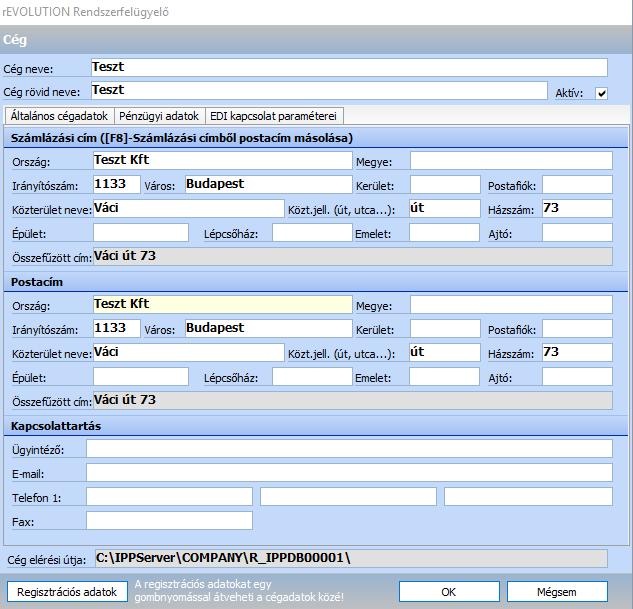
Task: Open EDI kapcsolat paraméterei tab
Action: (x=273, y=116)
